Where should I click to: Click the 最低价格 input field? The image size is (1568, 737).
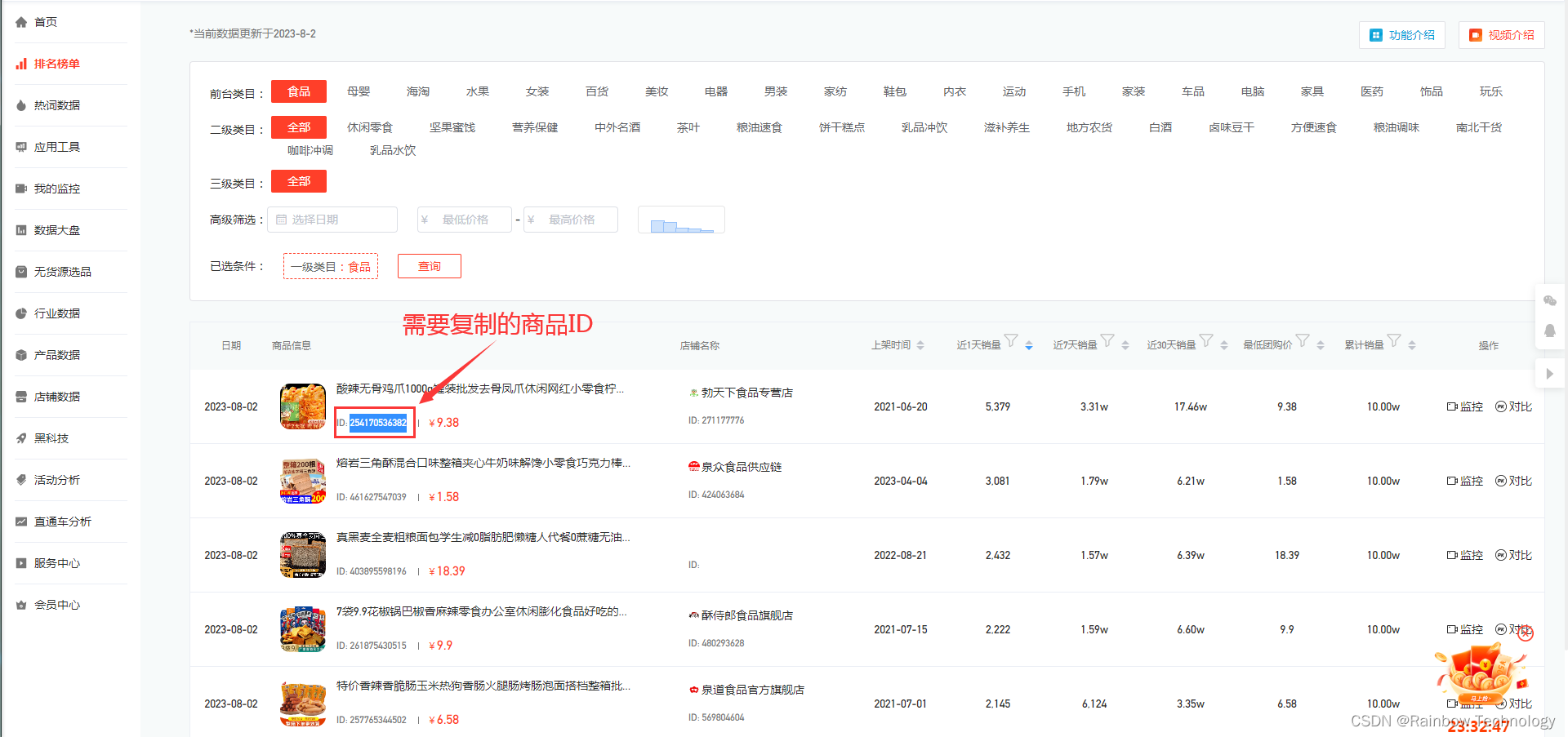pos(465,220)
